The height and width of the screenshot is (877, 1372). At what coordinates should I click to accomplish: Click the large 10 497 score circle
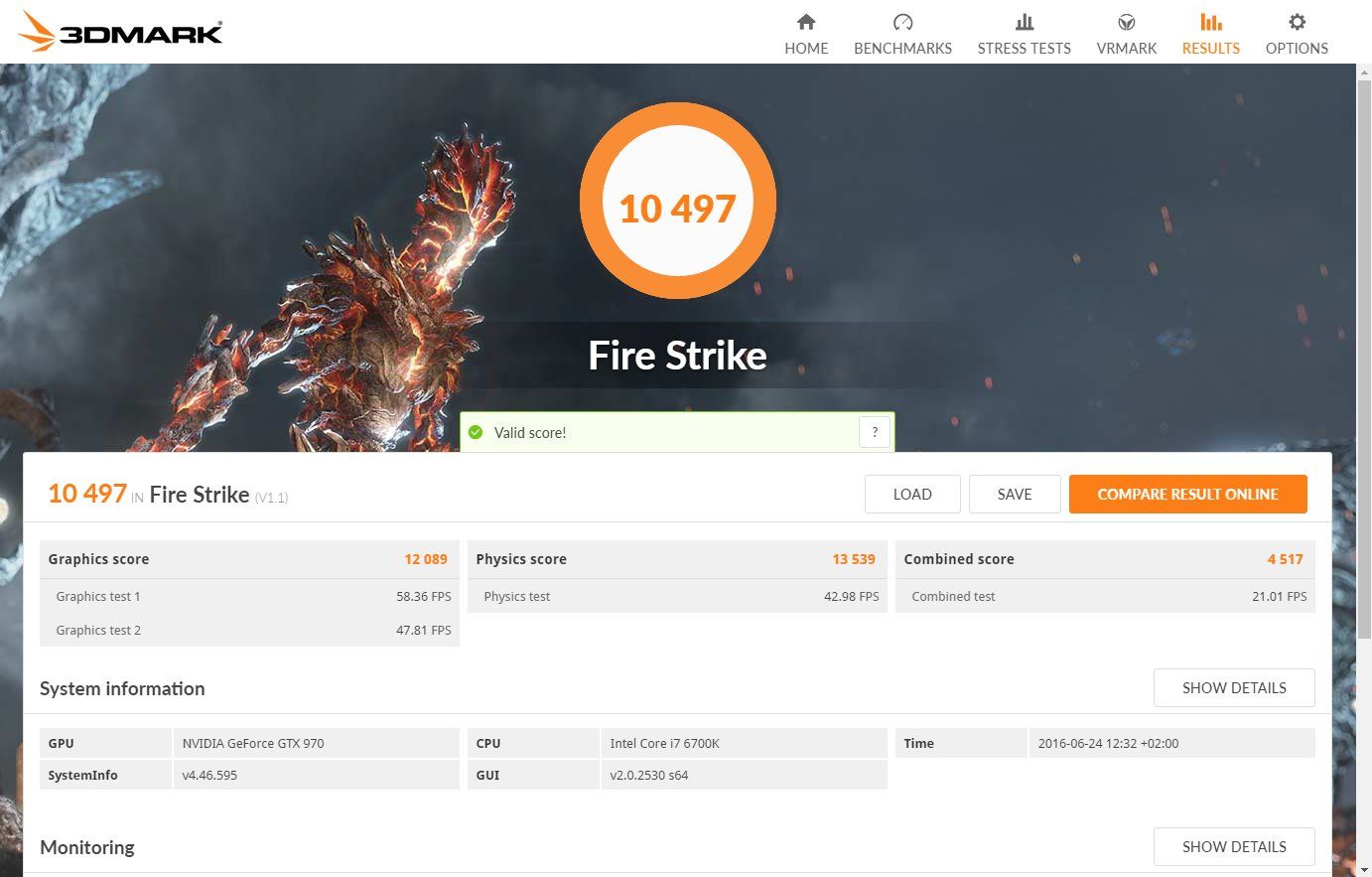click(x=677, y=202)
